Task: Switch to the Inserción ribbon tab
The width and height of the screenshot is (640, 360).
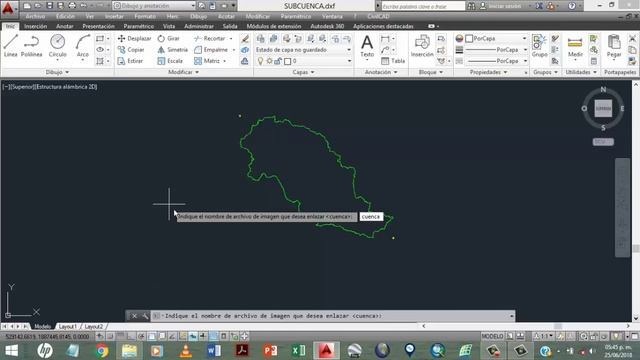Action: coord(36,26)
